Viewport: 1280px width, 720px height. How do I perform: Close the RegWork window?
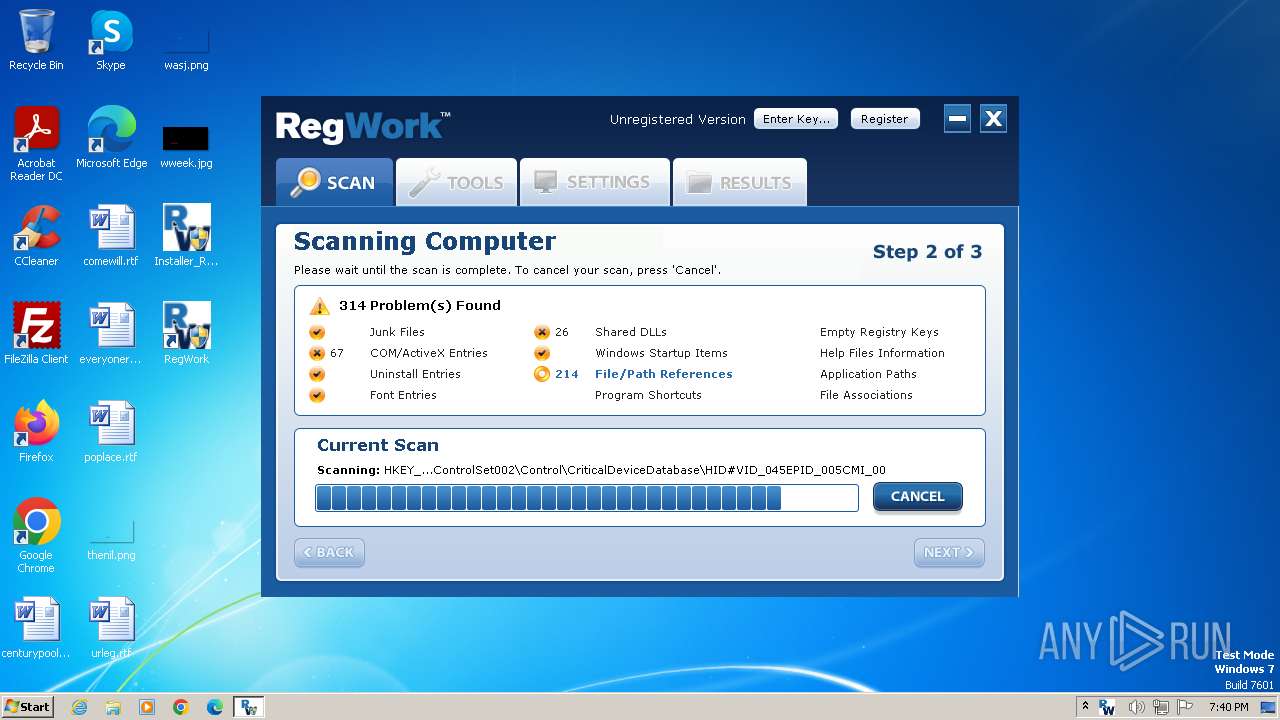993,119
